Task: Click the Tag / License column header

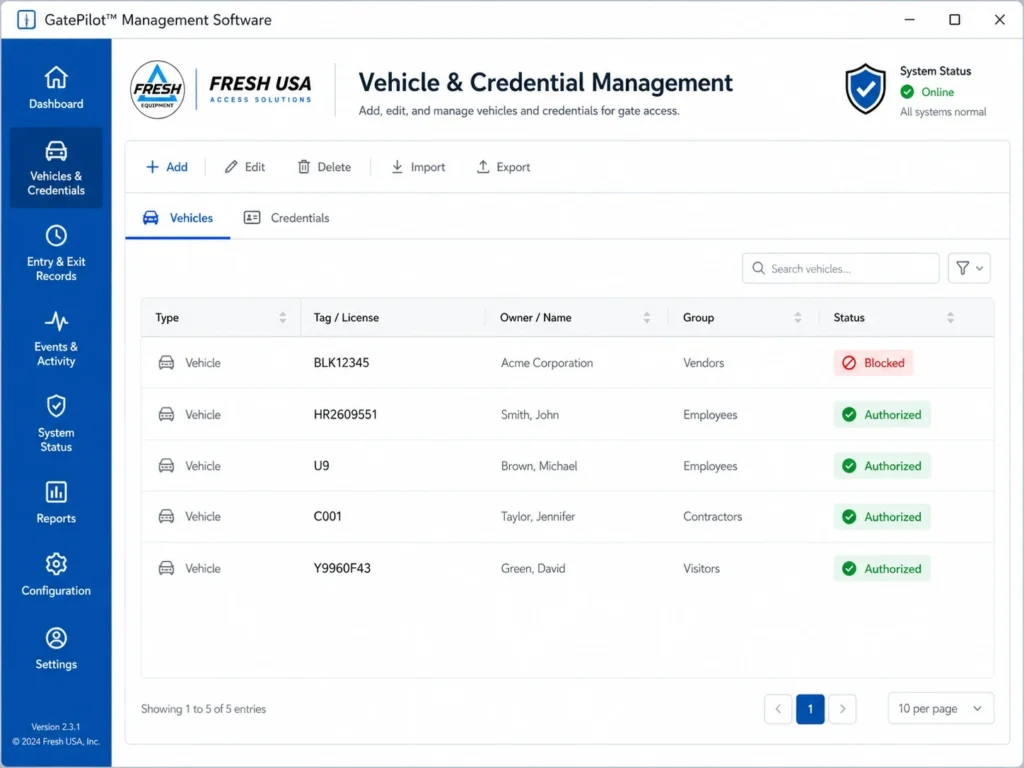Action: [346, 317]
